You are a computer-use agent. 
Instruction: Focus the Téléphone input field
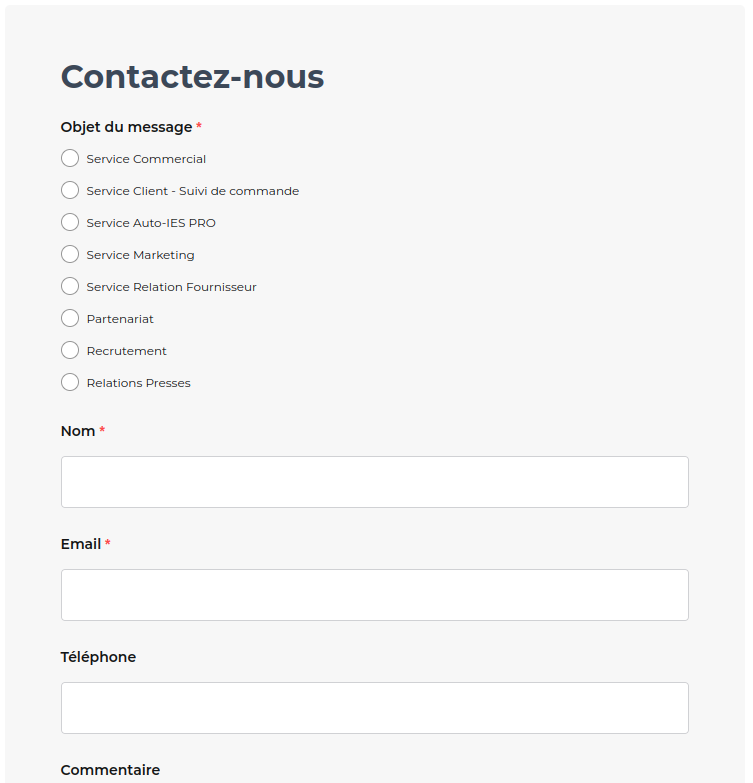click(x=375, y=708)
